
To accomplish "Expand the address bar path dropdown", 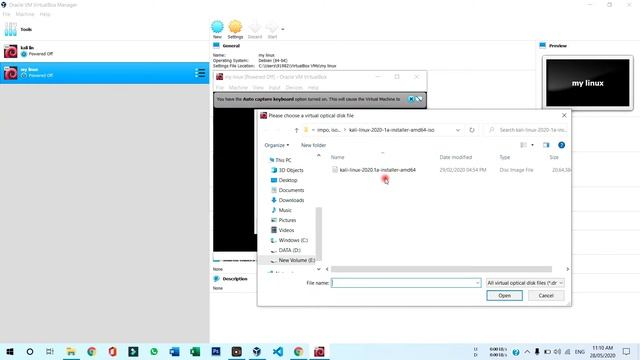I will click(x=458, y=130).
